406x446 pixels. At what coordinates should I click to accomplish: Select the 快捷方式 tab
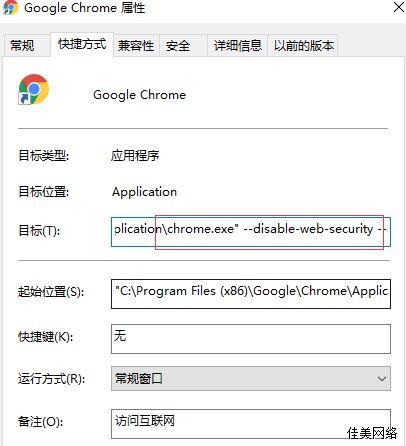click(82, 44)
